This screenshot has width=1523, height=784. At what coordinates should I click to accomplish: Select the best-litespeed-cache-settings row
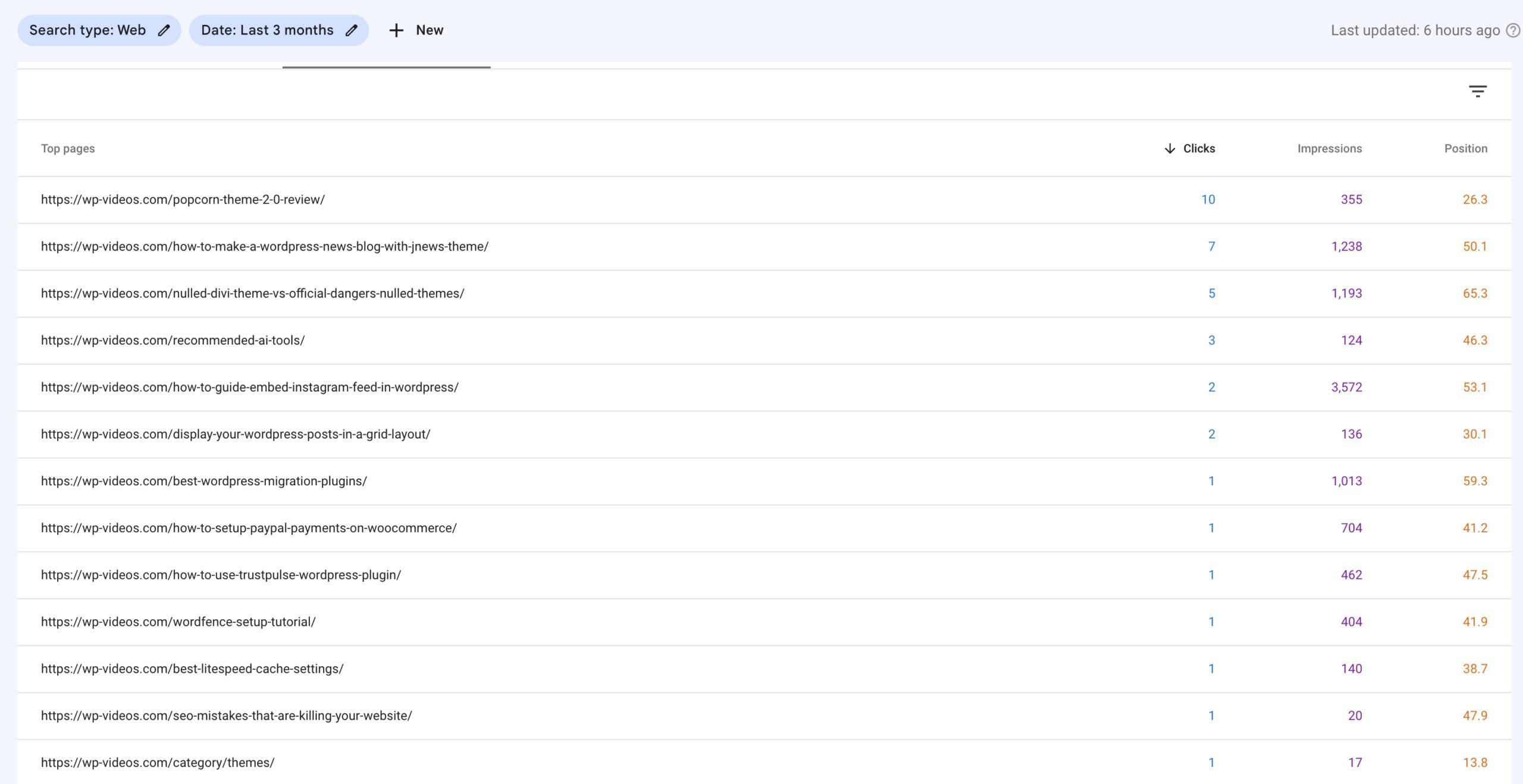point(192,669)
